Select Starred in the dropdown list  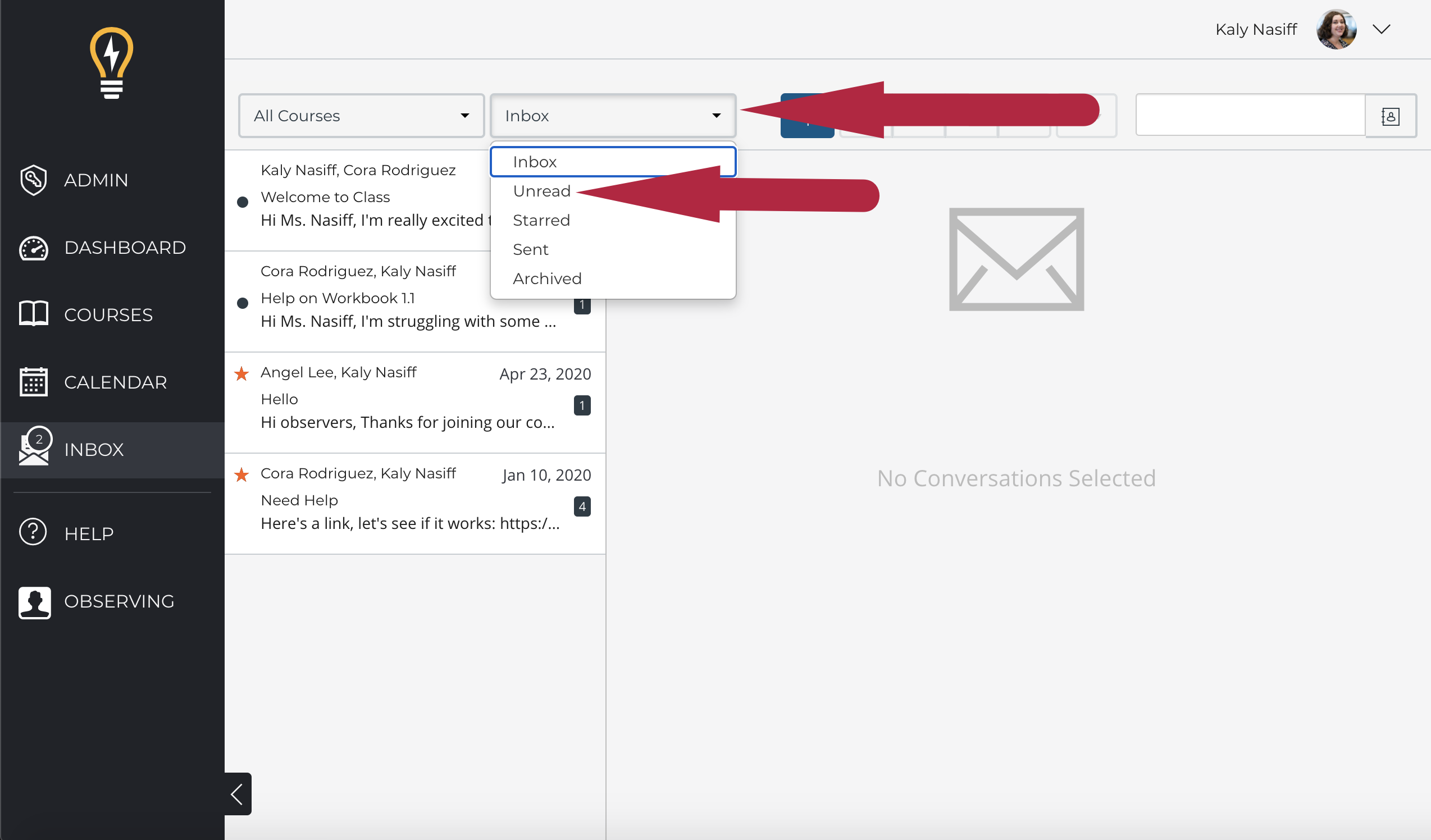613,220
